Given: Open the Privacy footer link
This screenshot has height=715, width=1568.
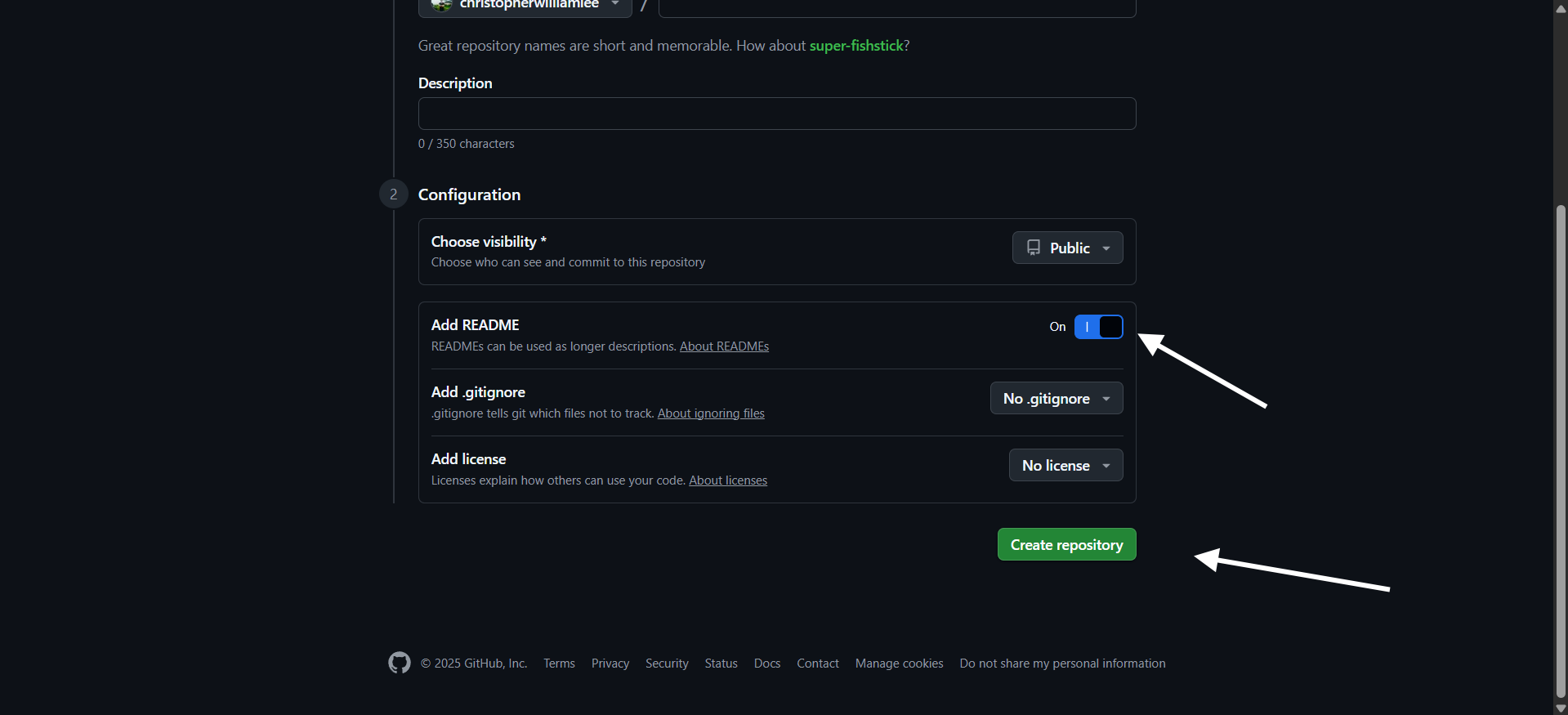Looking at the screenshot, I should pos(610,664).
